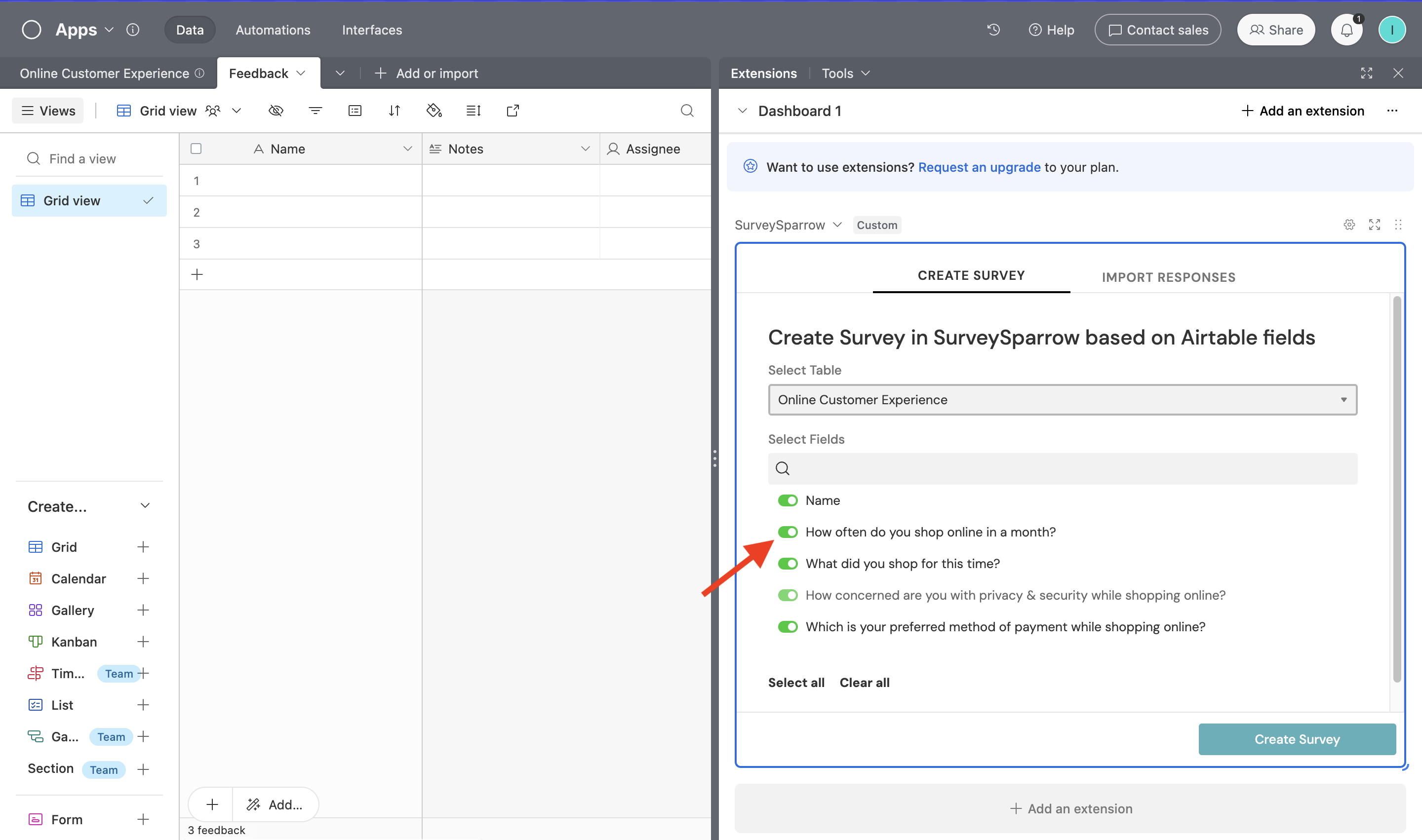The height and width of the screenshot is (840, 1422).
Task: Click the Select Fields search box
Action: click(1063, 468)
